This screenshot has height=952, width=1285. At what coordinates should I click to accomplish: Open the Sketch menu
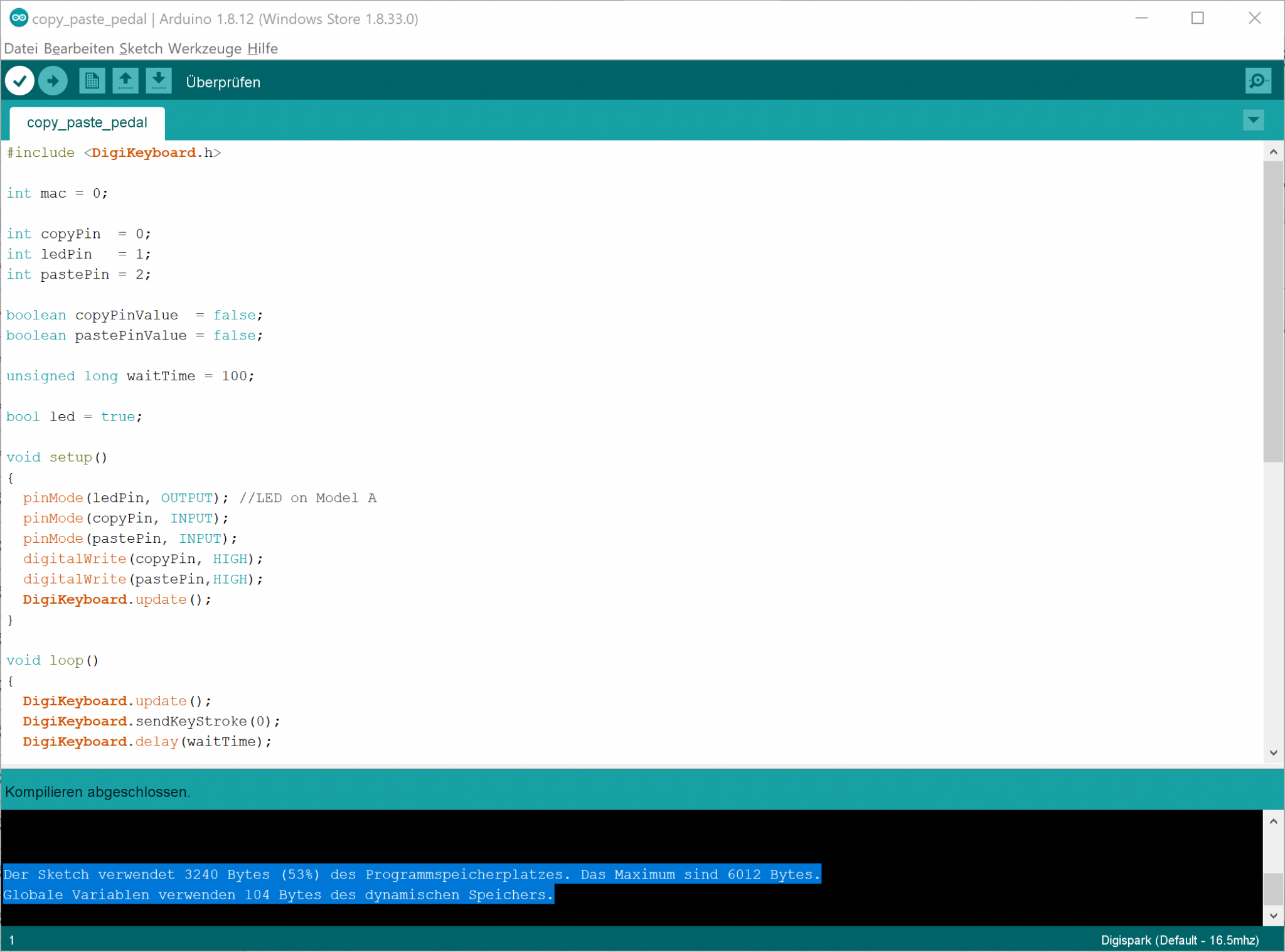[142, 48]
